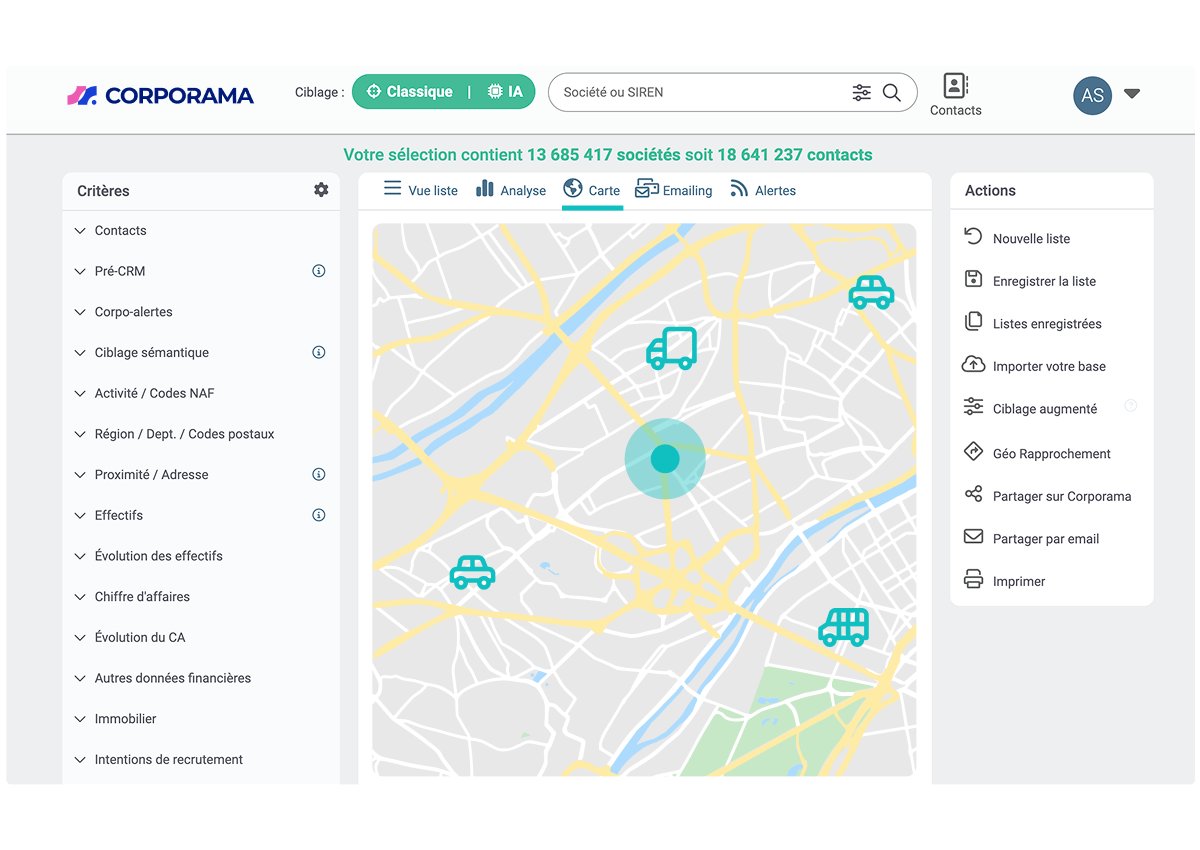Click the delivery truck map marker

(x=672, y=349)
